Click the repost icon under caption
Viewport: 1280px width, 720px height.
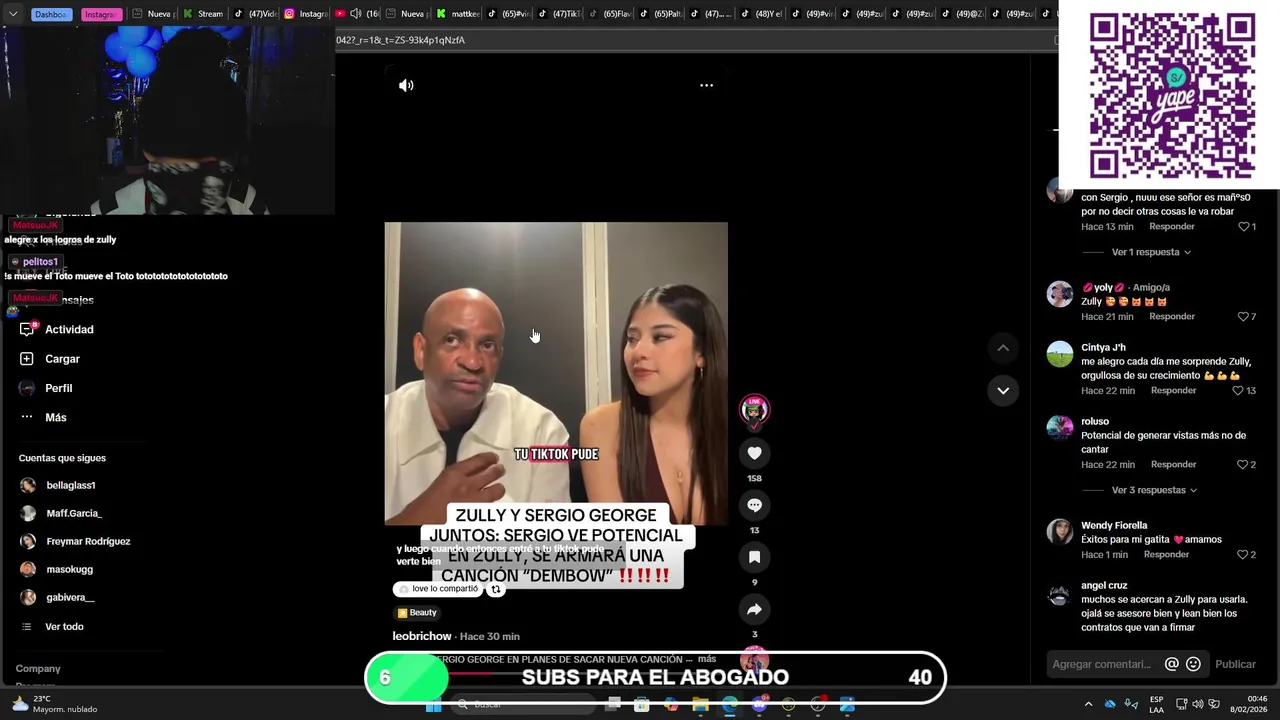(495, 590)
